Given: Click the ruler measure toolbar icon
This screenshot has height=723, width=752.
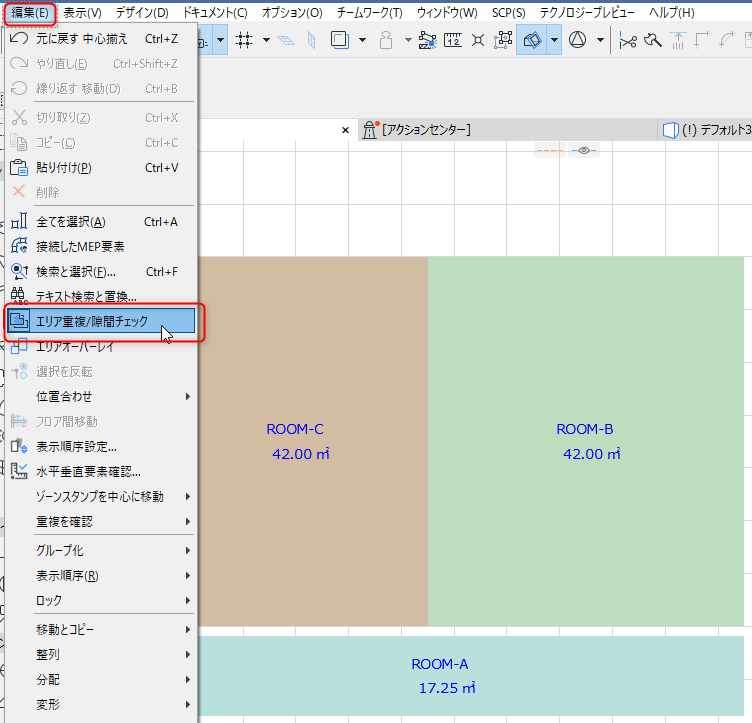Looking at the screenshot, I should [x=453, y=40].
